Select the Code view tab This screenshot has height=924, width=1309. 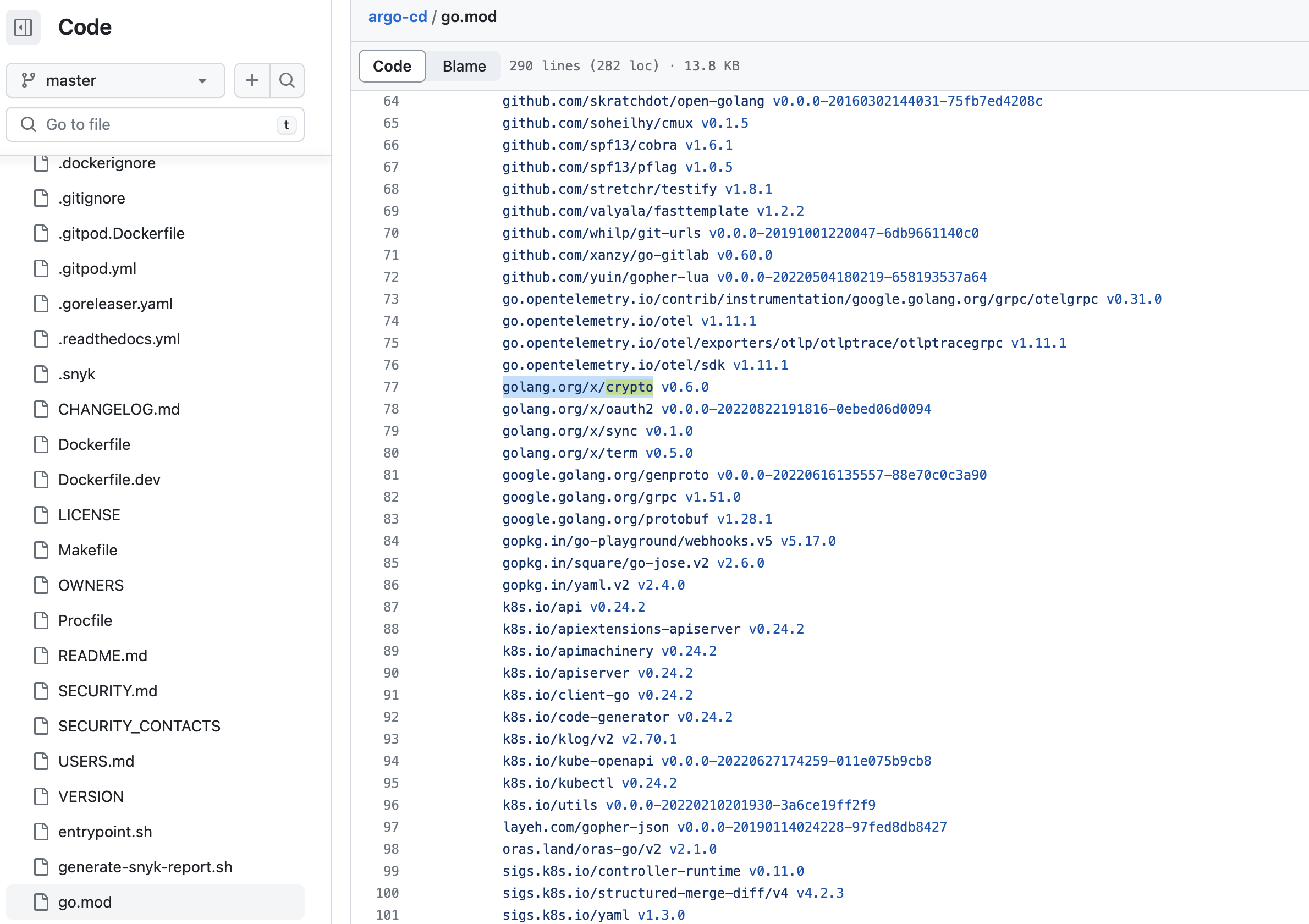392,66
